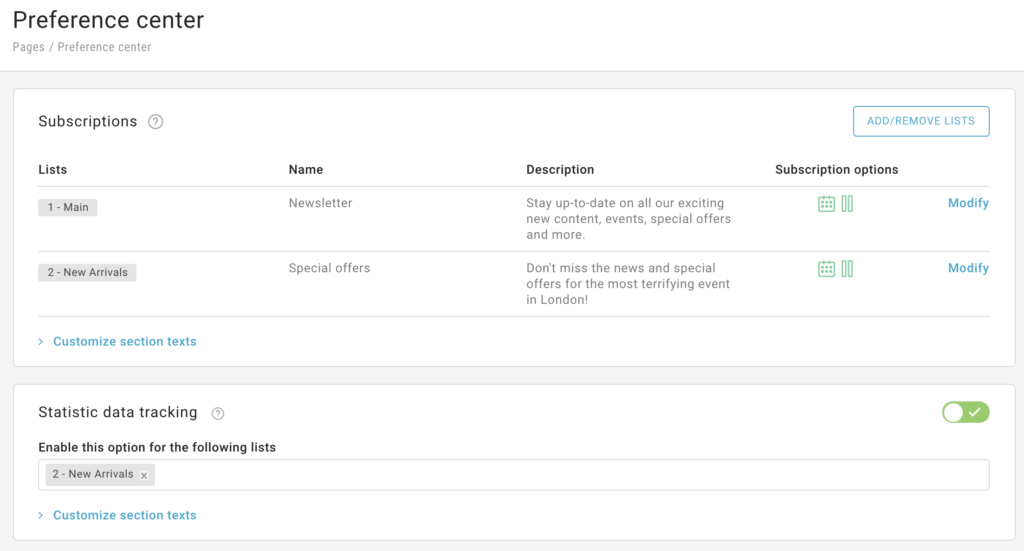1024x551 pixels.
Task: Click the Special offers name cell
Action: 329,268
